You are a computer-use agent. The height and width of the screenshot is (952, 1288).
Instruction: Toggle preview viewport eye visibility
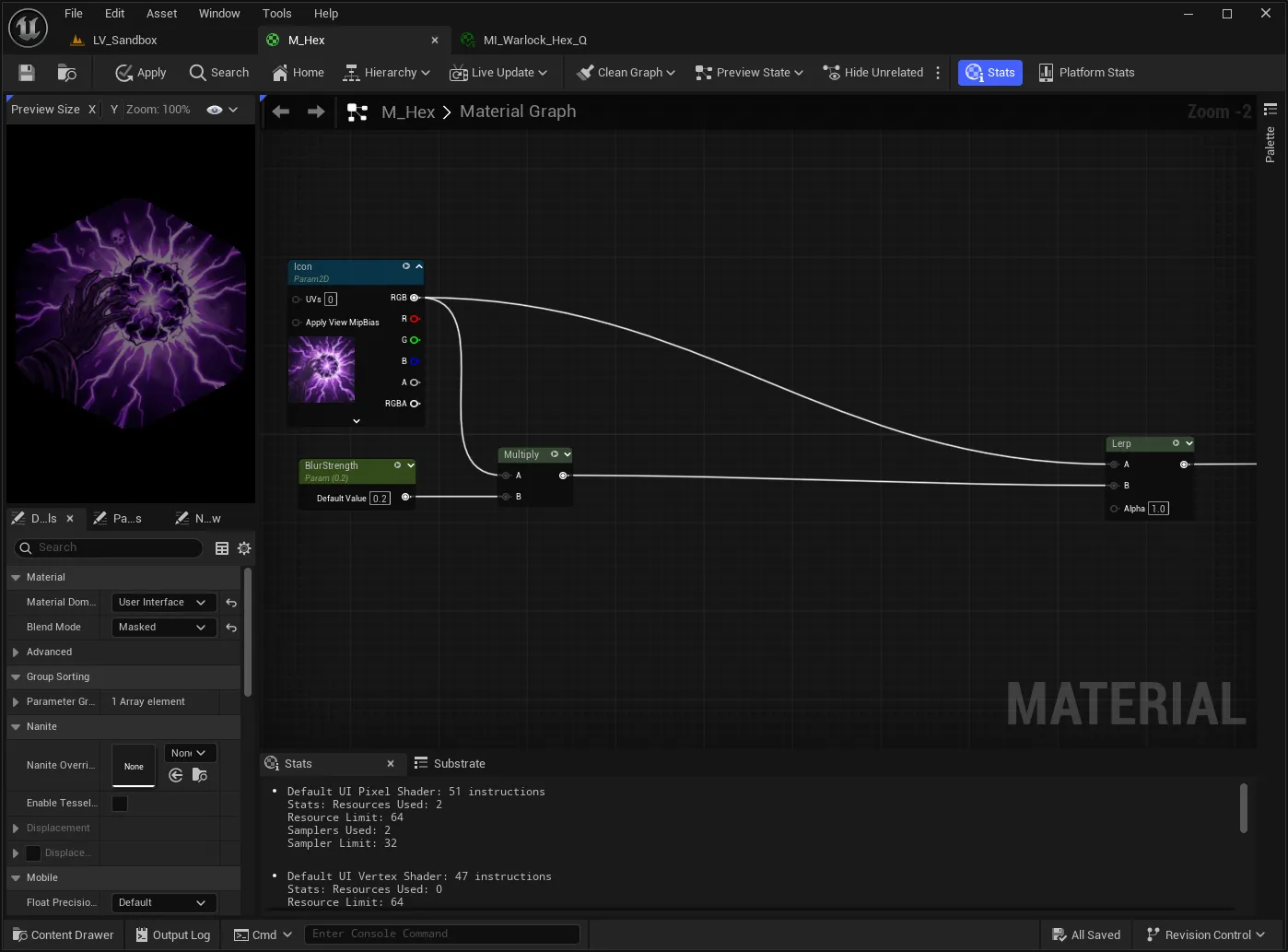215,110
